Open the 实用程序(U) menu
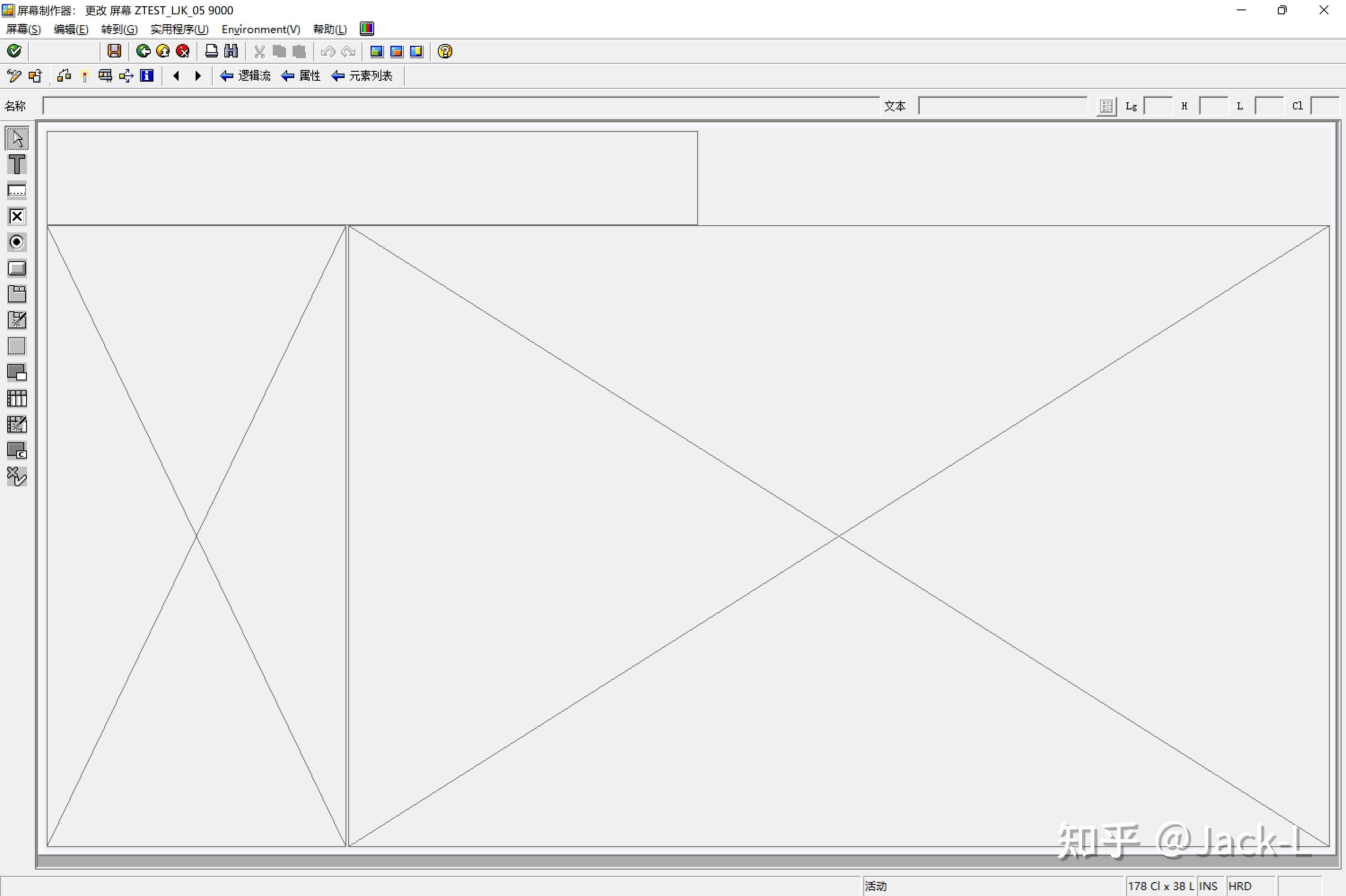The width and height of the screenshot is (1346, 896). tap(179, 29)
